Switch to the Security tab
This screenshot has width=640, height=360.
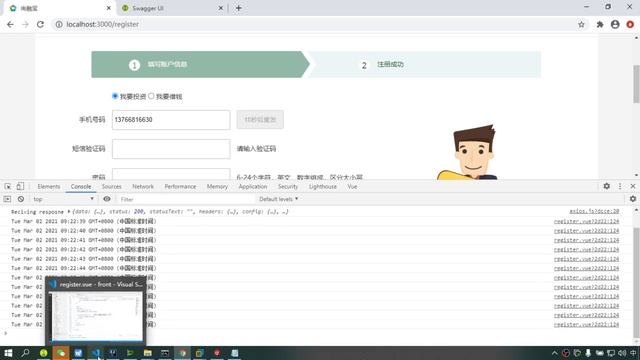pyautogui.click(x=288, y=186)
